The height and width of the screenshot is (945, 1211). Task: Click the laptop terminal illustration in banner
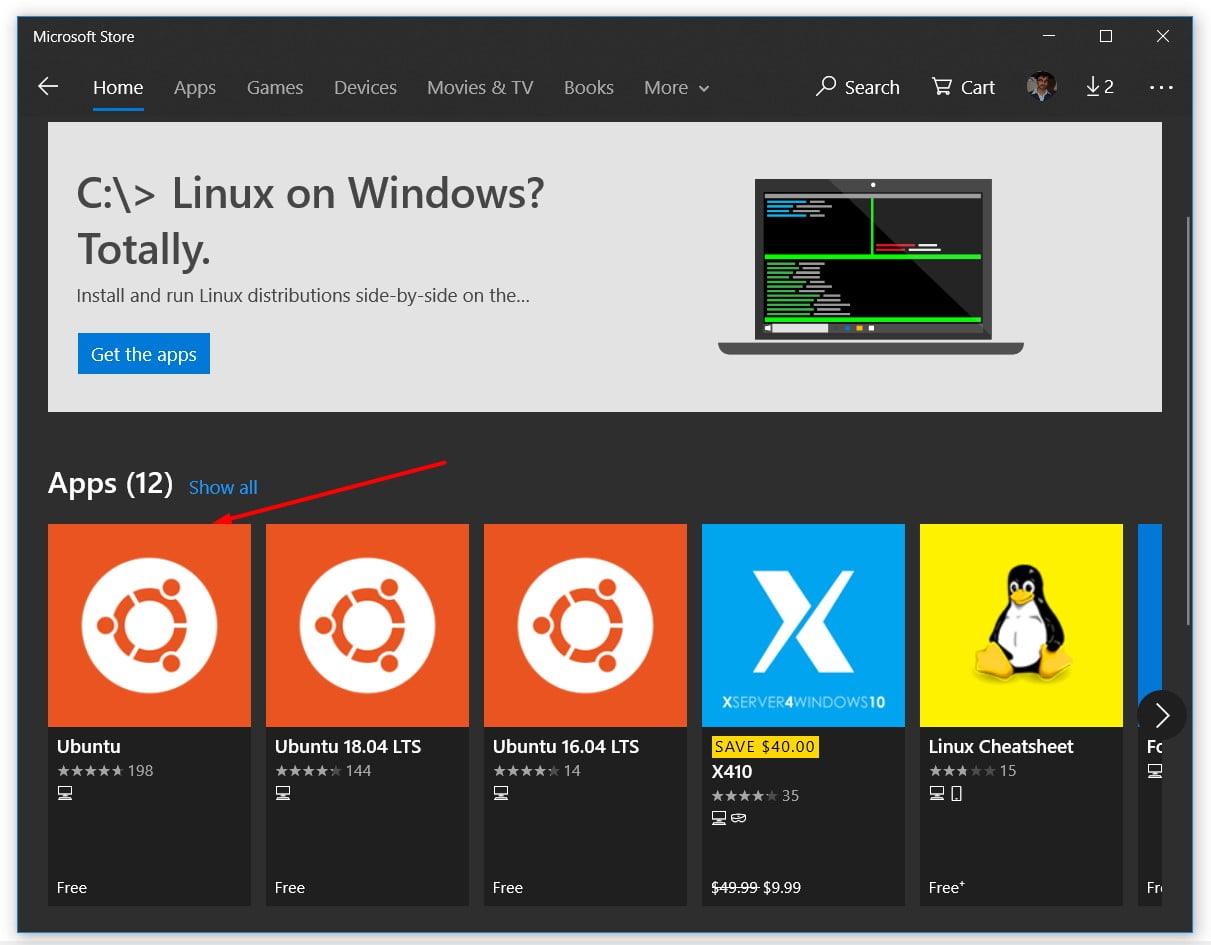[871, 267]
